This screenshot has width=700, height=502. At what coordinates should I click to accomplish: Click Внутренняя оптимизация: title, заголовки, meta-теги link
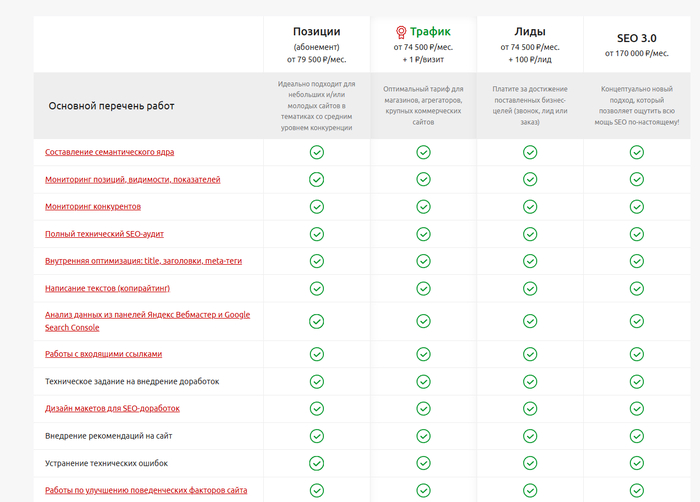143,261
